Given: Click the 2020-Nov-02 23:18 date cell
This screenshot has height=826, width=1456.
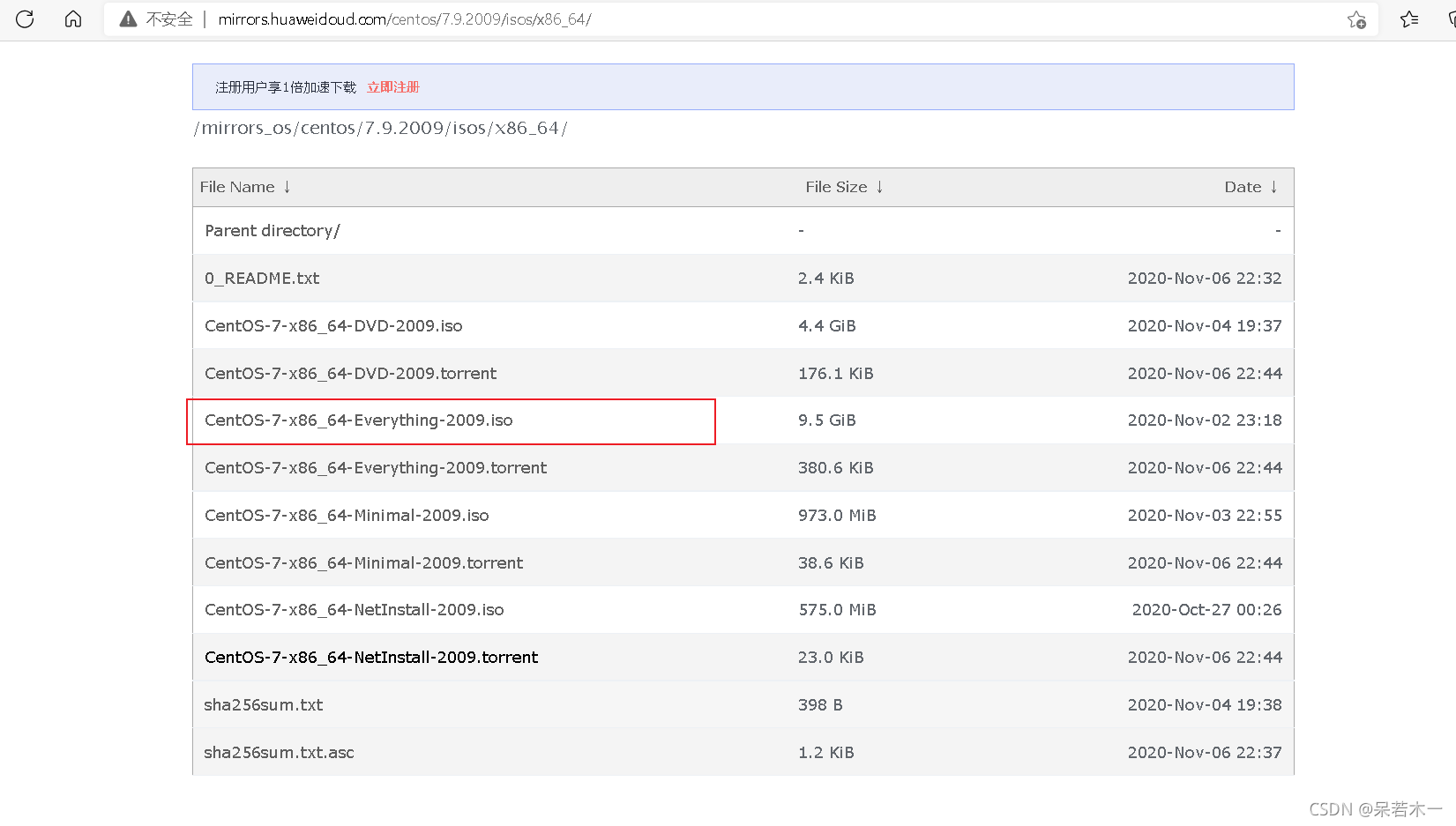Looking at the screenshot, I should pos(1205,420).
